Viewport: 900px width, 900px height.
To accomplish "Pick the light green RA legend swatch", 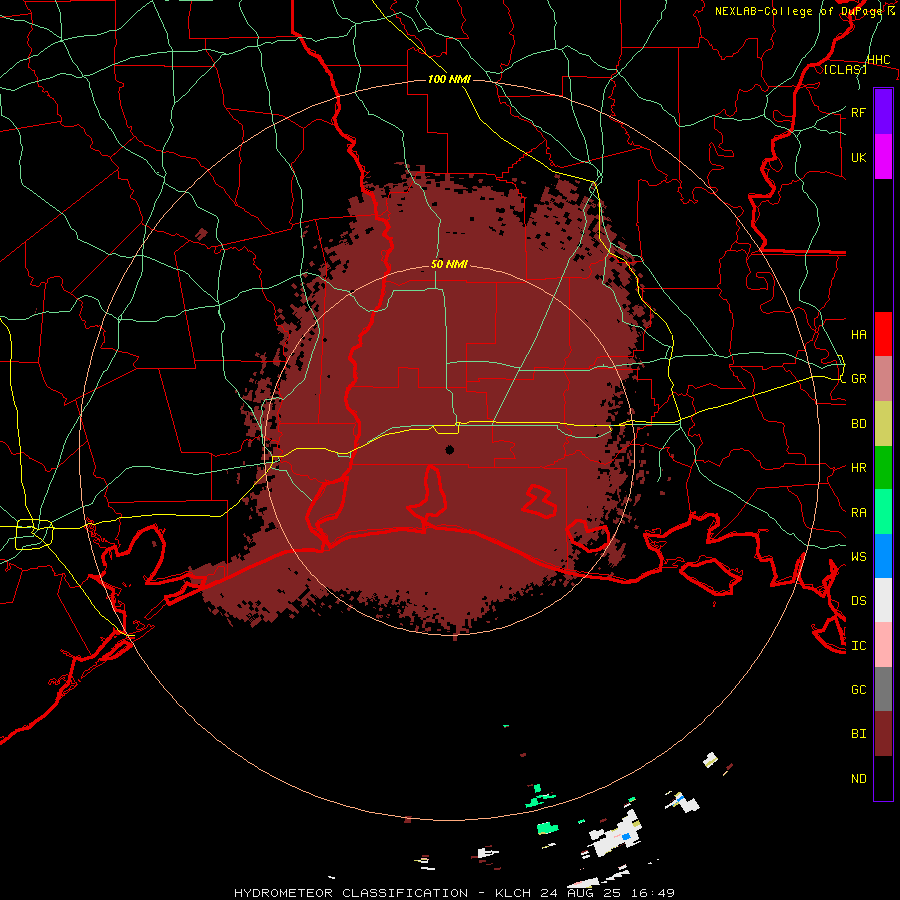I will 883,512.
